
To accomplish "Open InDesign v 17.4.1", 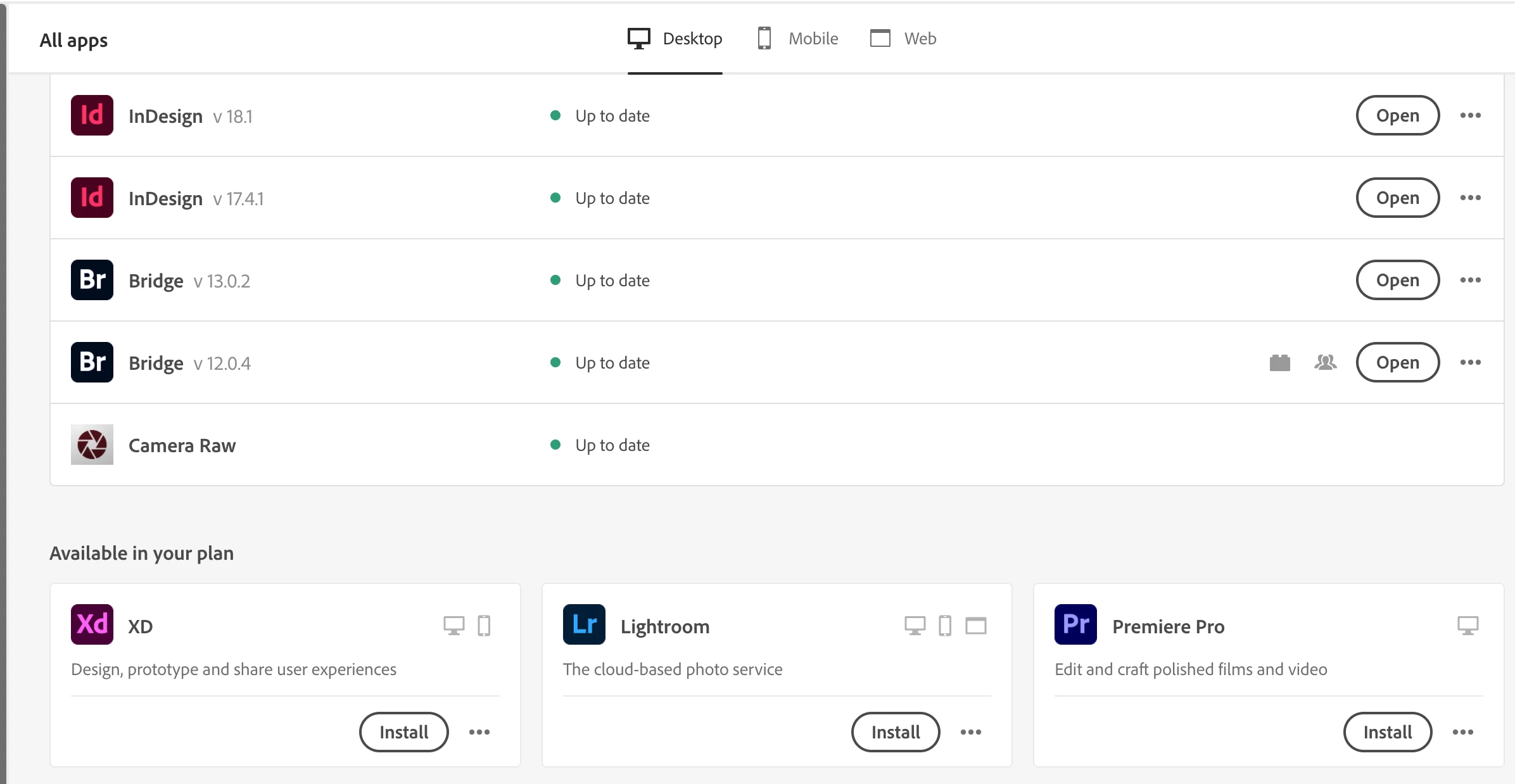I will 1397,198.
